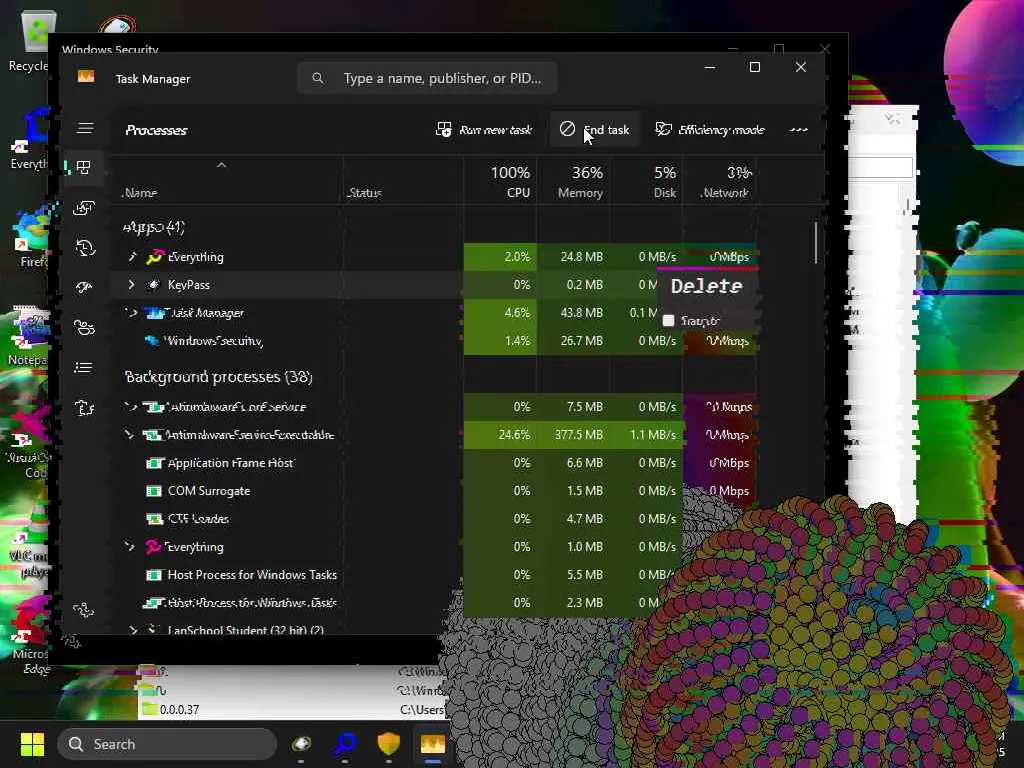Open the Windows Start menu
This screenshot has height=768, width=1024.
coord(32,744)
